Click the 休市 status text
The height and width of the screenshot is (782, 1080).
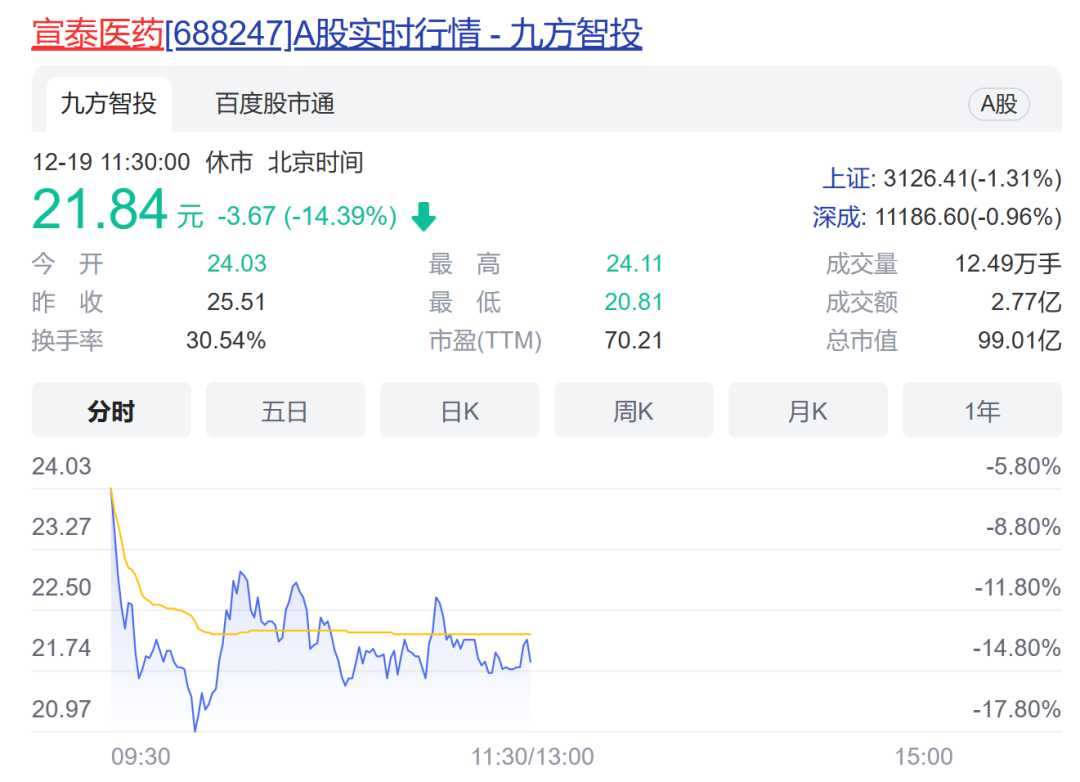tap(229, 162)
